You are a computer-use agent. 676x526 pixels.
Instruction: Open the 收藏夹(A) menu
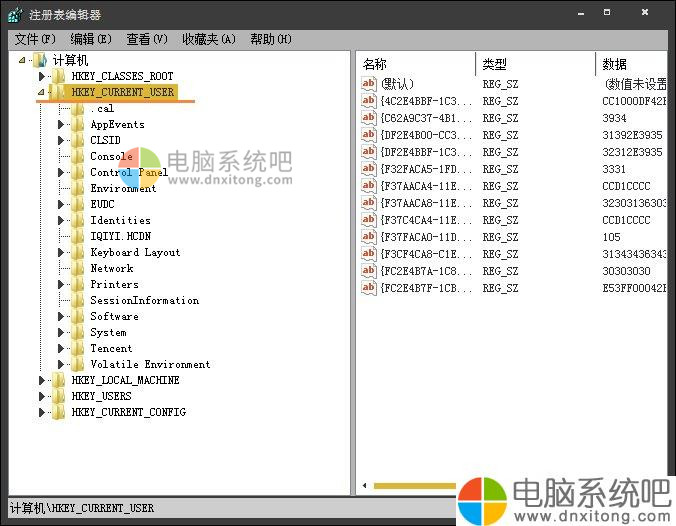208,39
